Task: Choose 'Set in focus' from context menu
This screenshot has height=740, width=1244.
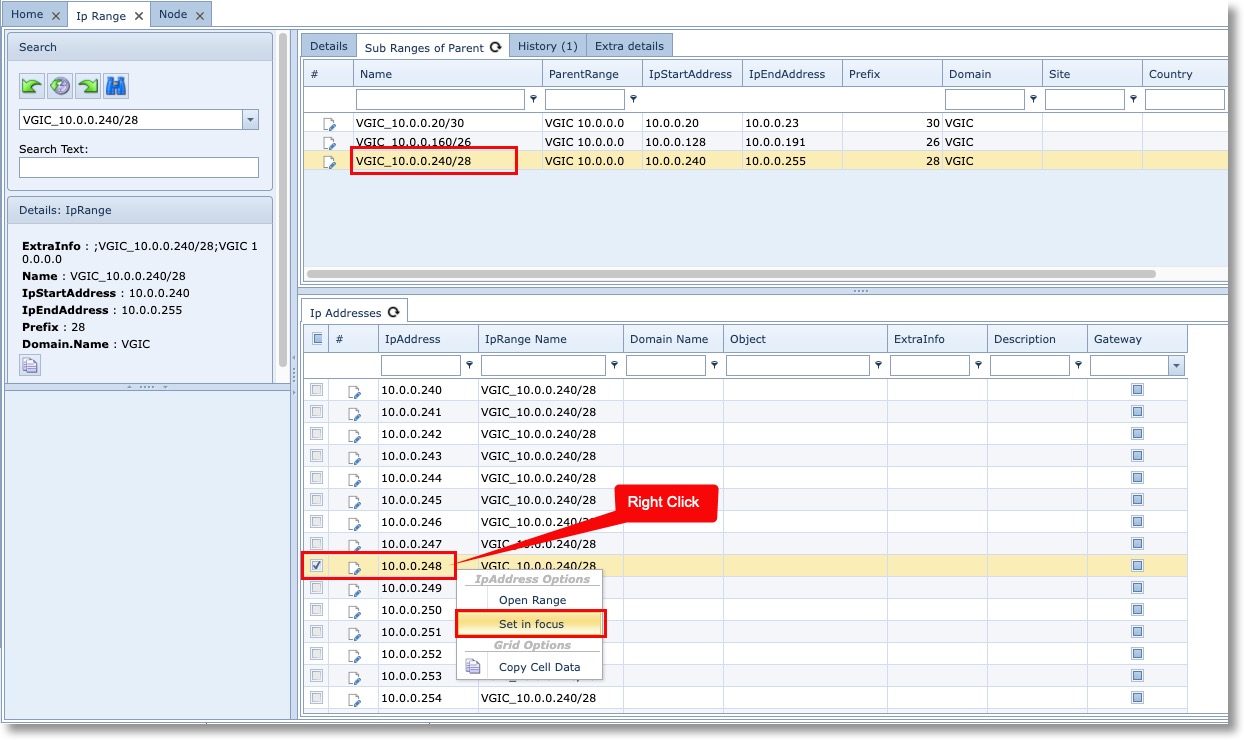Action: point(531,624)
